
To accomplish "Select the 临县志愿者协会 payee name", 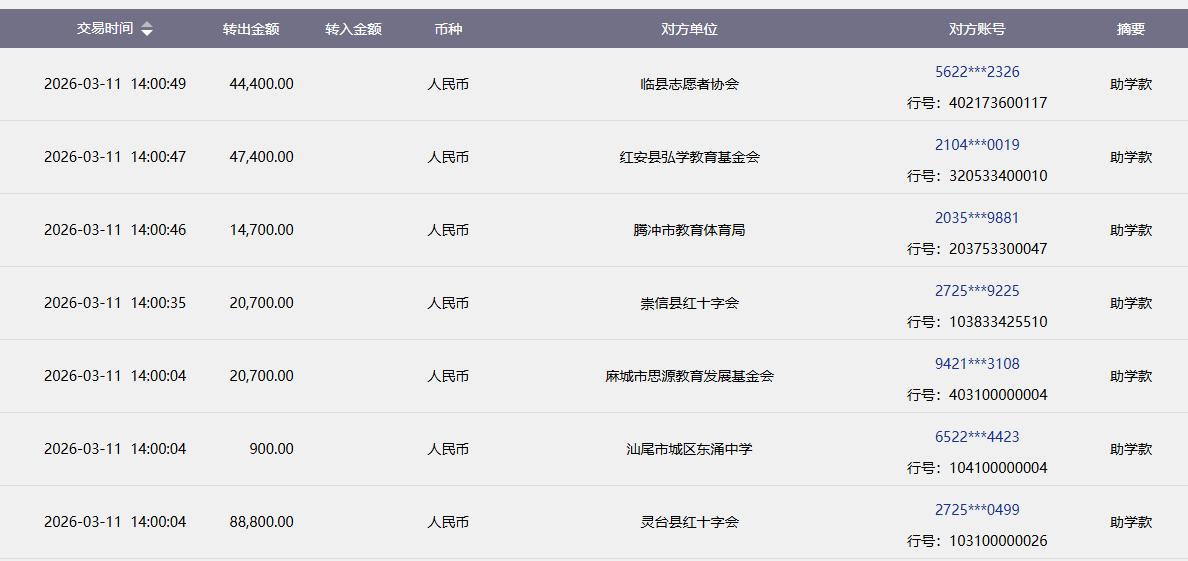I will coord(689,84).
